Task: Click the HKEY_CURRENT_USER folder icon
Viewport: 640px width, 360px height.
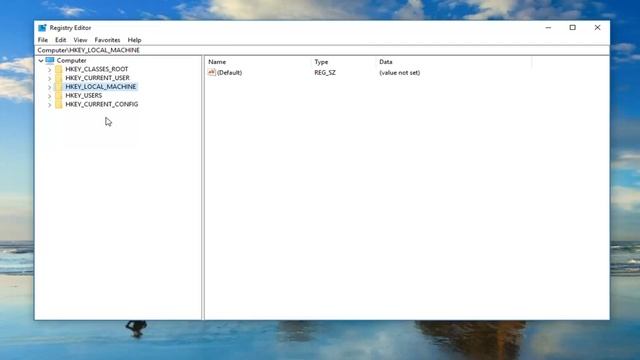Action: point(59,78)
